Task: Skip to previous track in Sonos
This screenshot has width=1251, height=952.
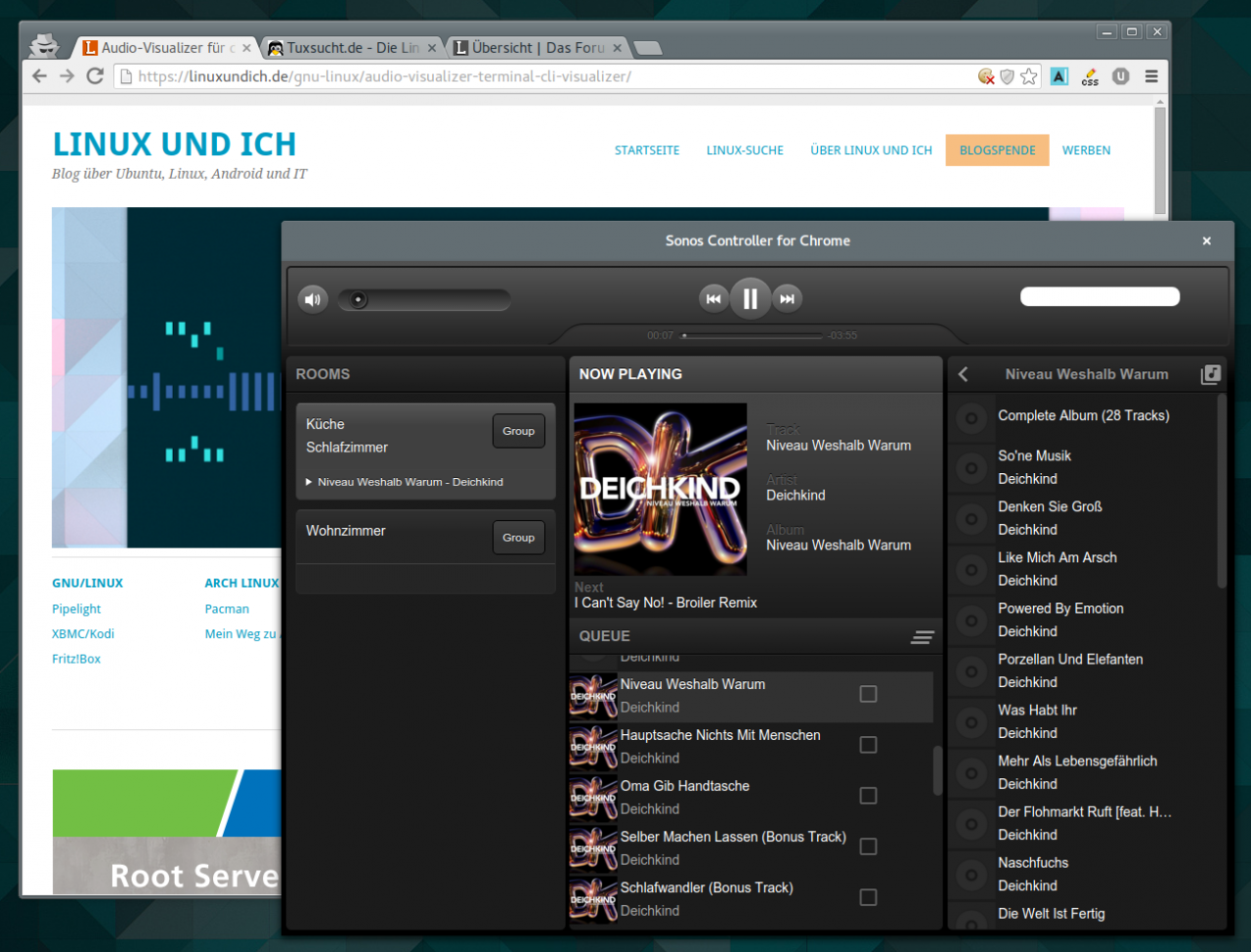Action: click(713, 299)
